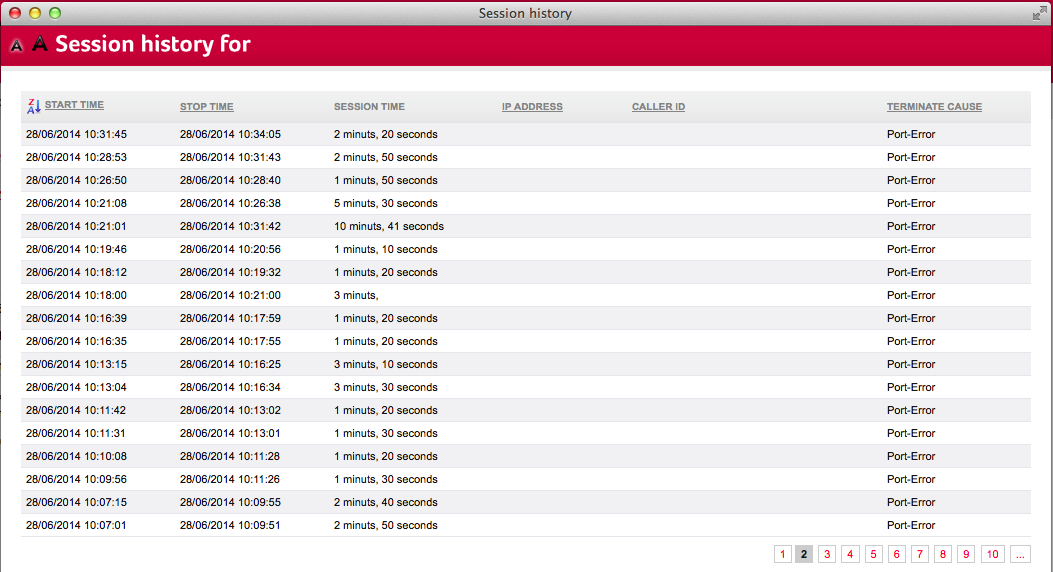Sort by Stop Time column header
Viewport: 1053px width, 572px height.
(x=206, y=107)
